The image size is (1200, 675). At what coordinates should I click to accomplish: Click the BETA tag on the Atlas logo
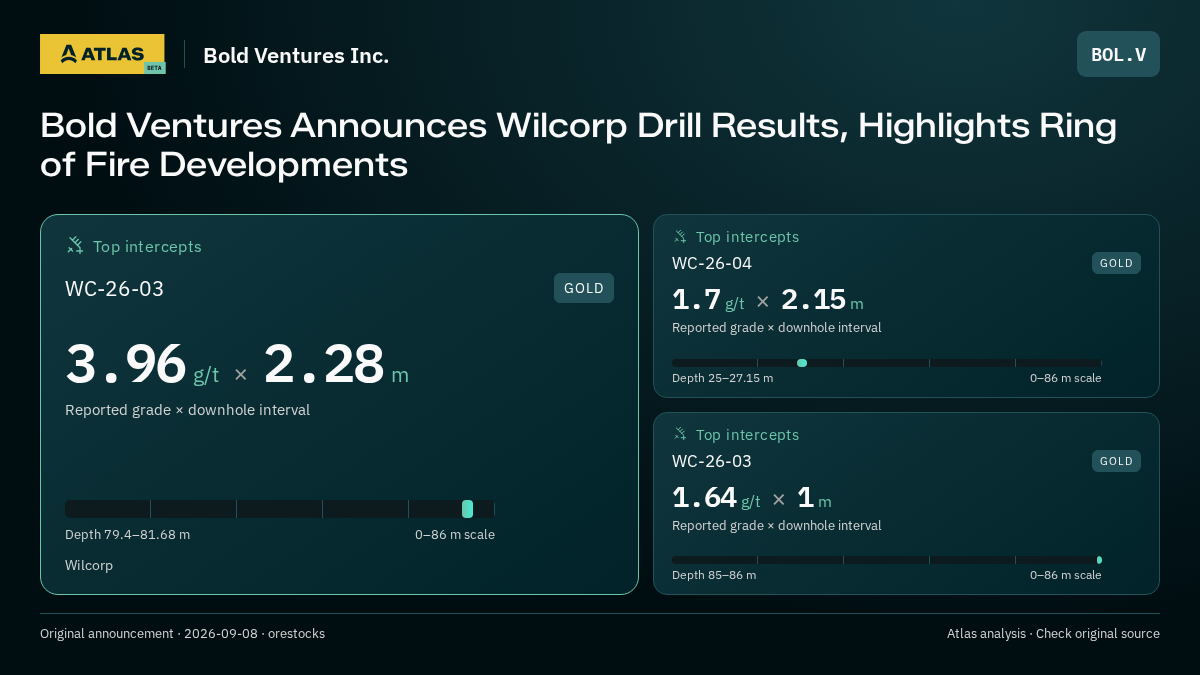click(x=154, y=68)
